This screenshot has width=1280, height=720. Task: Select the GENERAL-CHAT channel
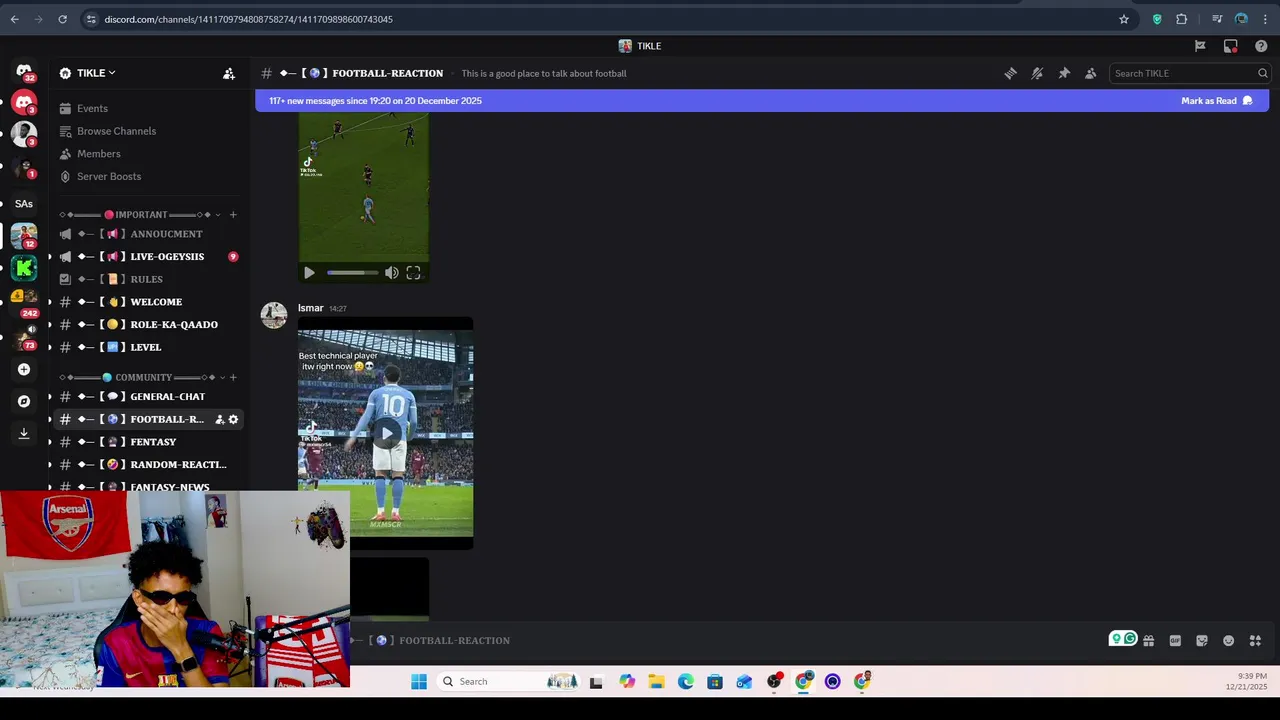[146, 397]
